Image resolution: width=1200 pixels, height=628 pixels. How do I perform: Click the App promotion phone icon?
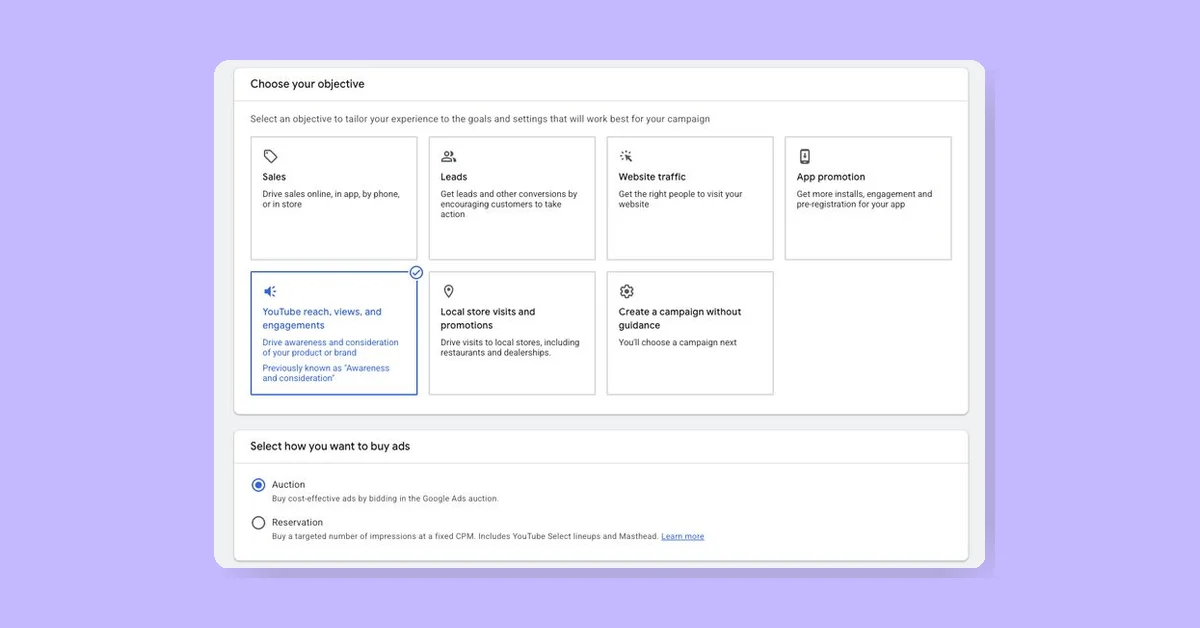pos(804,155)
